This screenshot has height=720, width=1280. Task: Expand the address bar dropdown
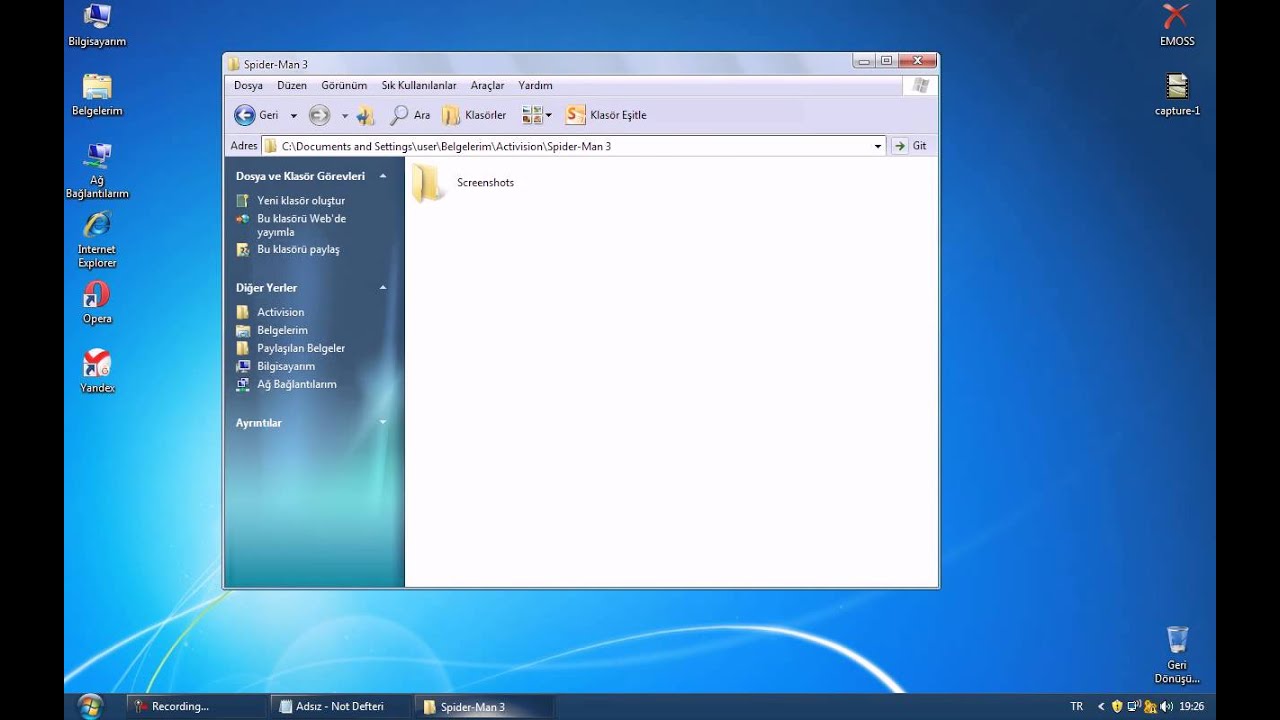[x=878, y=146]
